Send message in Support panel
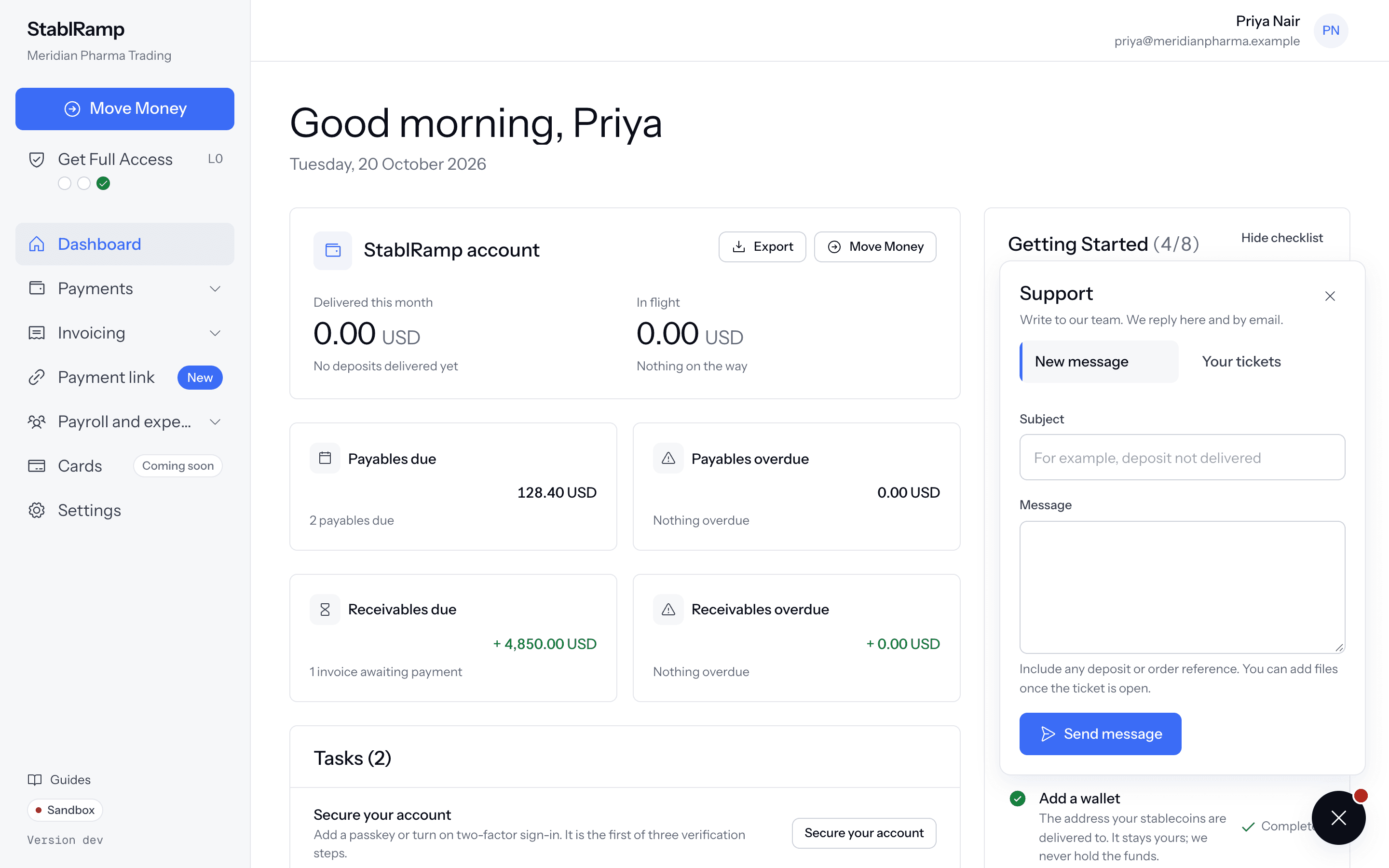Viewport: 1389px width, 868px height. 1100,733
